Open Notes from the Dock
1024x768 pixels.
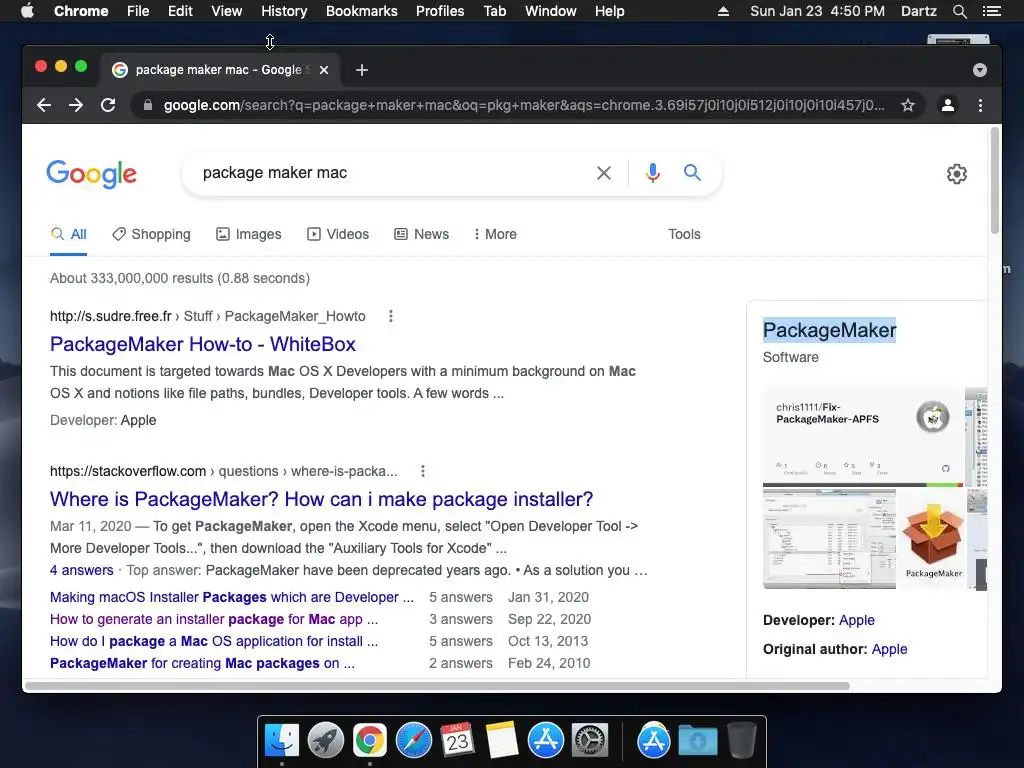502,741
